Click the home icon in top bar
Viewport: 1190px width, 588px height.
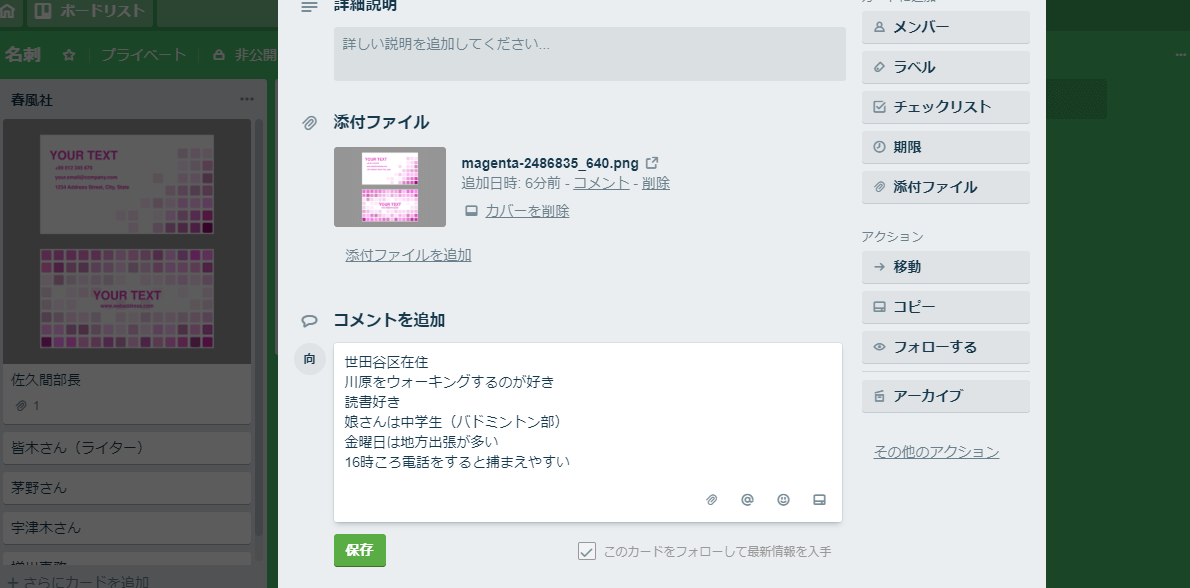tap(8, 11)
